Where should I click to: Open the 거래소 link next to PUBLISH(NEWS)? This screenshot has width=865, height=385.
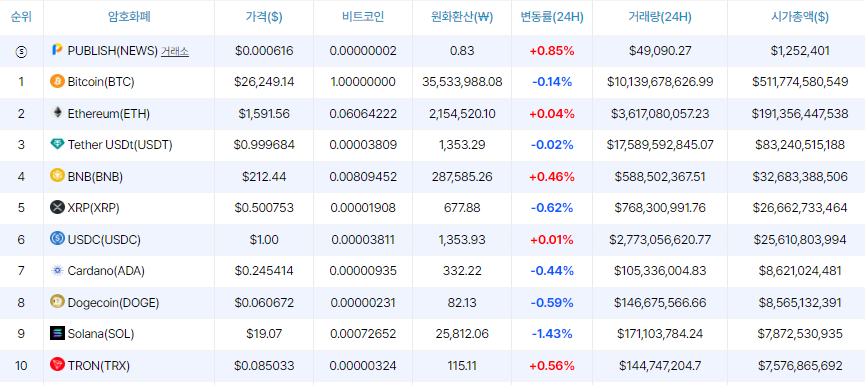pos(175,51)
